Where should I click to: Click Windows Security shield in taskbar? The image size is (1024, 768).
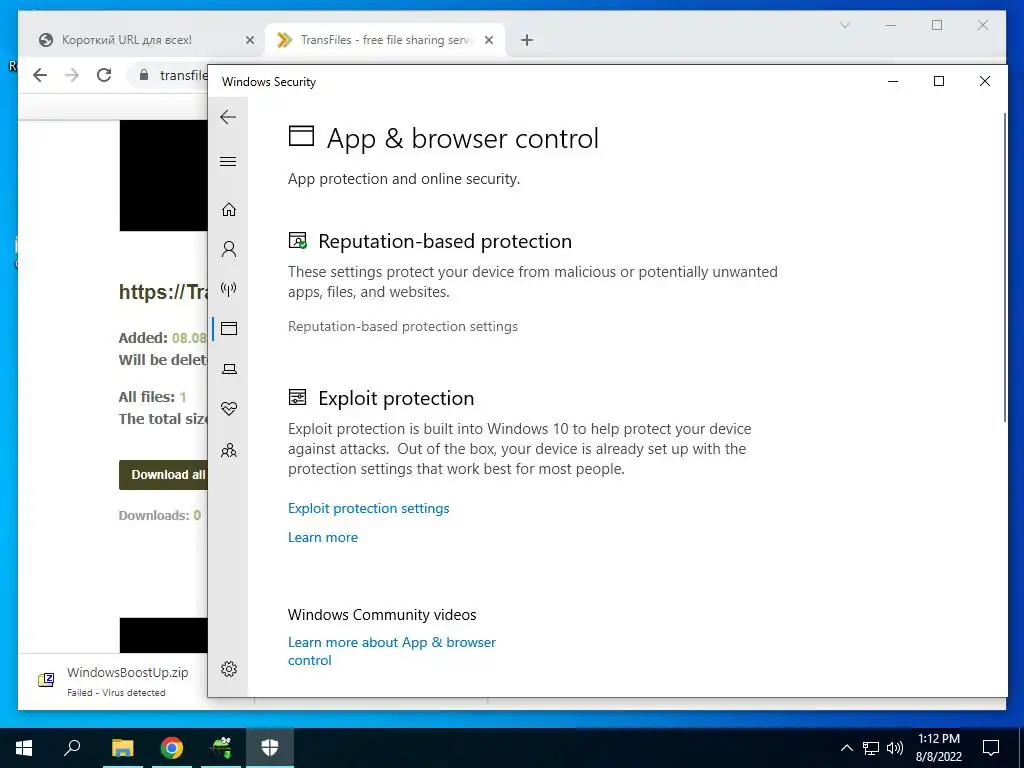click(270, 748)
